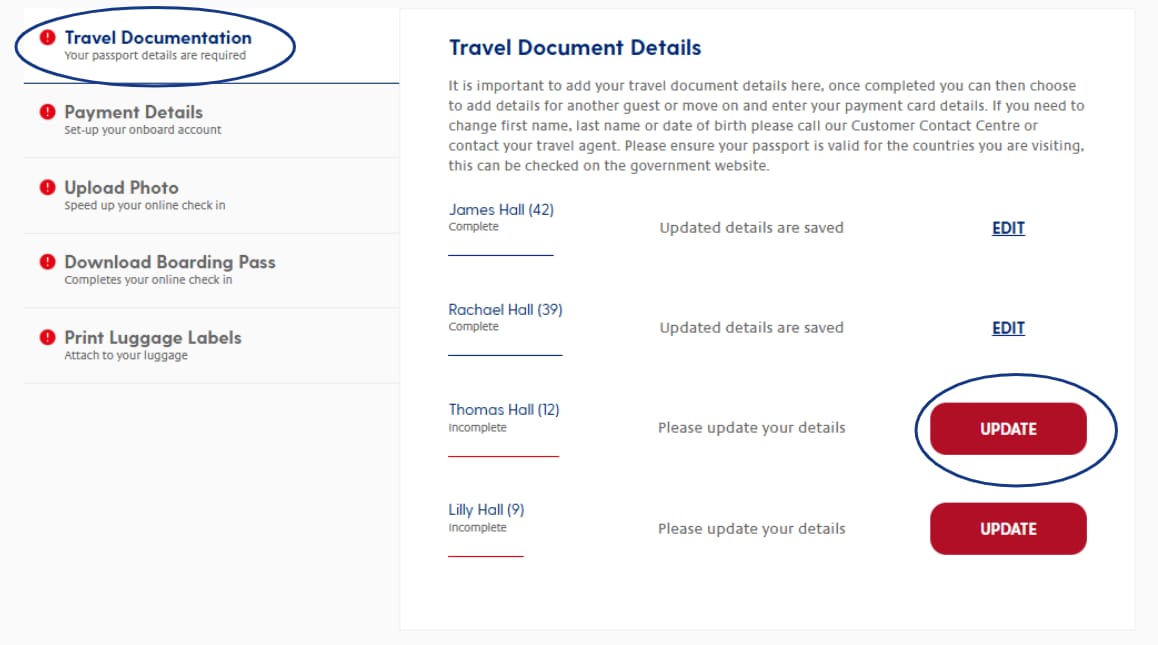Switch to the Print Luggage Labels step
Viewport: 1158px width, 645px height.
tap(211, 346)
